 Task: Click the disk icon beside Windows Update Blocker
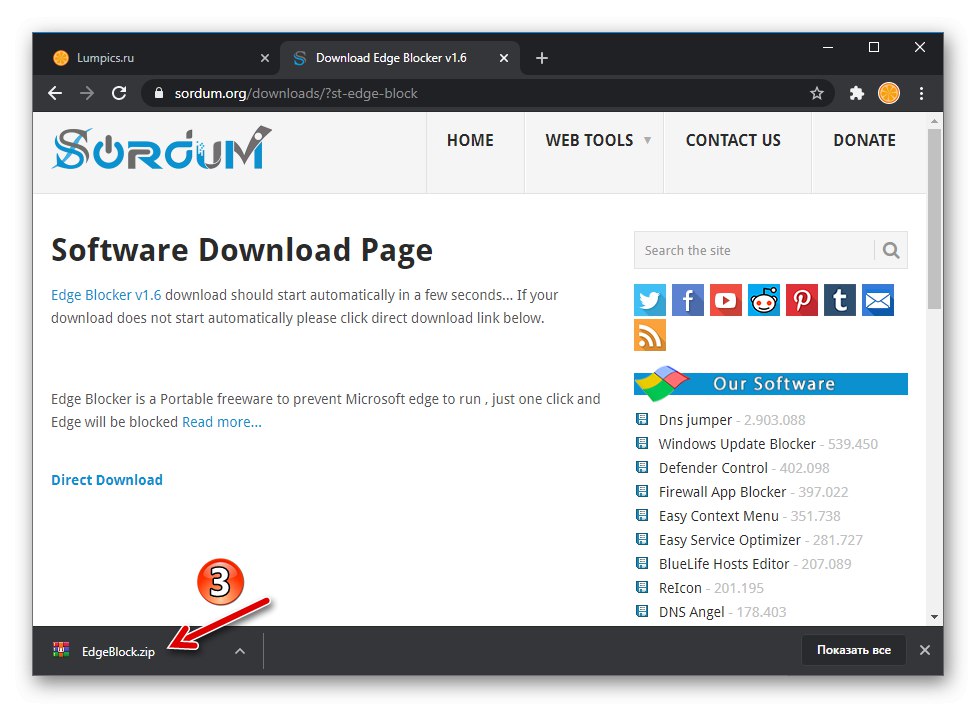[x=642, y=443]
